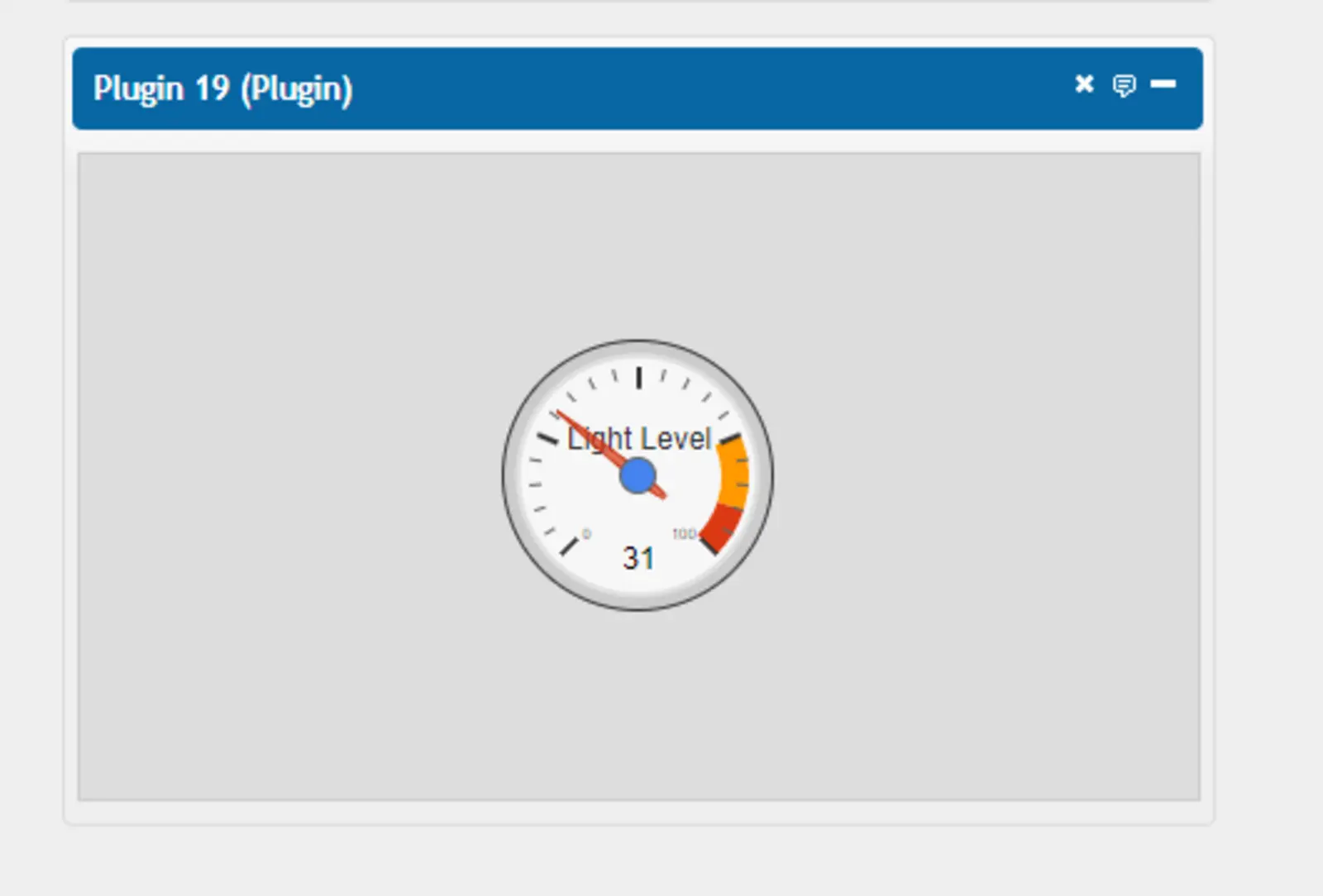
Task: Click the major tick left of Light Level
Action: pyautogui.click(x=547, y=438)
